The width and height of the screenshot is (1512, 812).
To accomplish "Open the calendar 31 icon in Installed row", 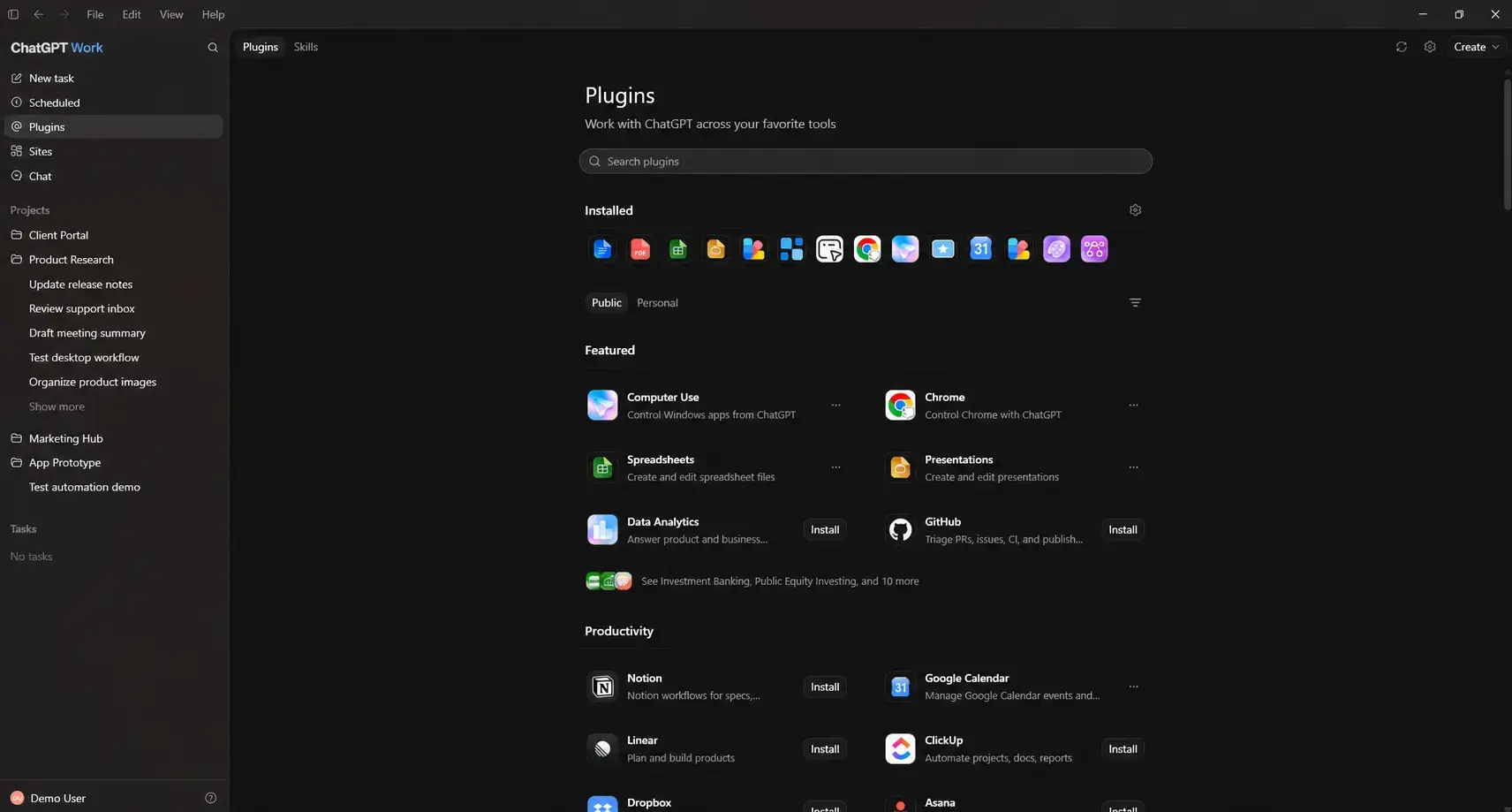I will 981,249.
